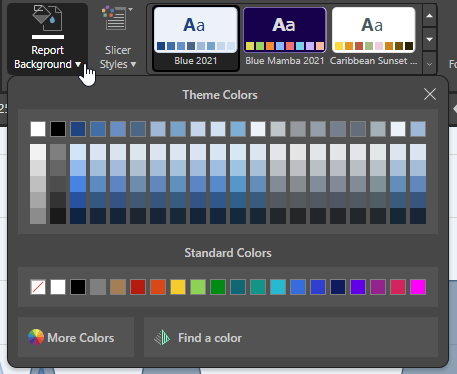
Task: Move down in the theme gallery
Action: pos(429,39)
